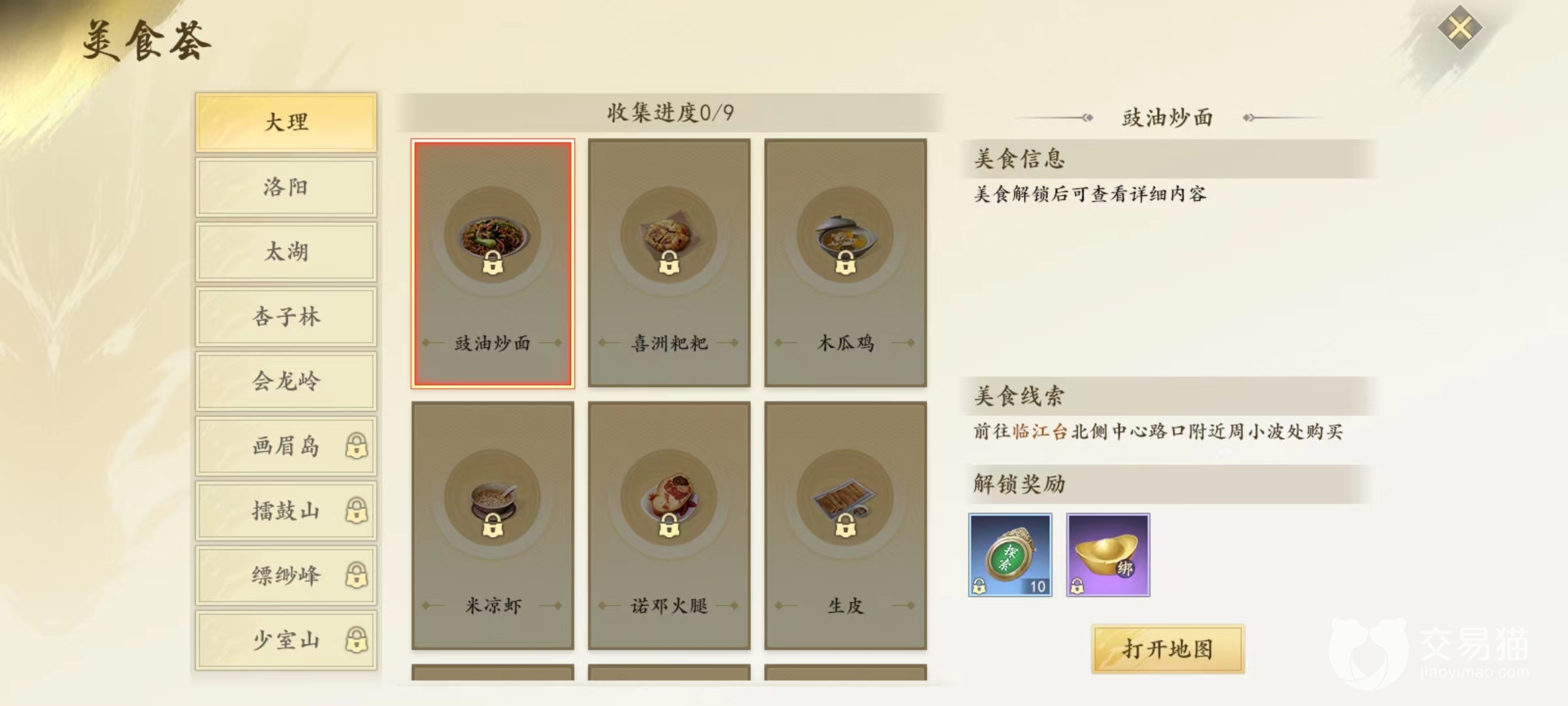Select the 米凉虾 bowl dish icon
This screenshot has height=706, width=1568.
click(493, 498)
